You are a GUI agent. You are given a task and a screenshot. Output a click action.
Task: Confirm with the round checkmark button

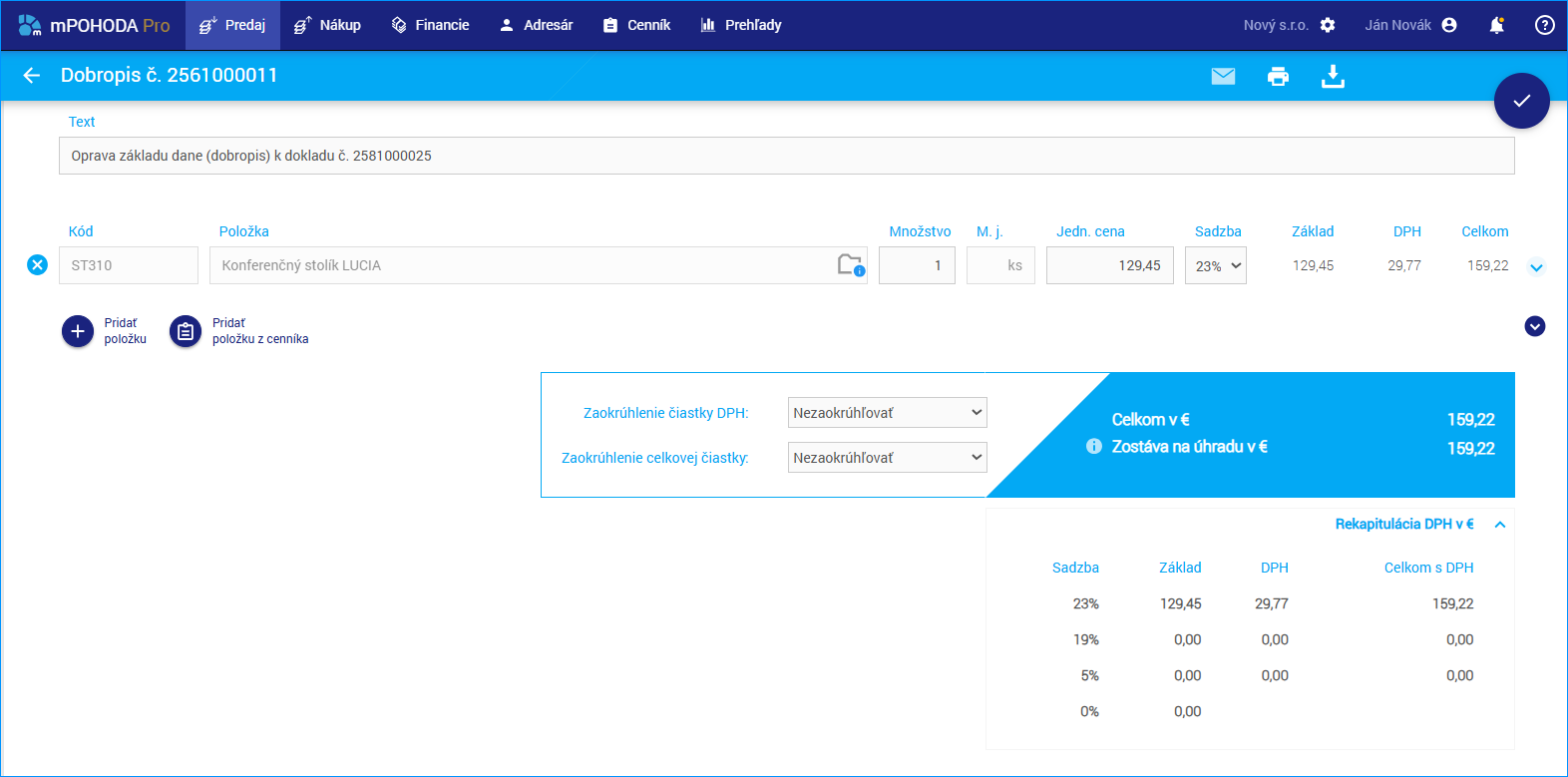[1521, 101]
